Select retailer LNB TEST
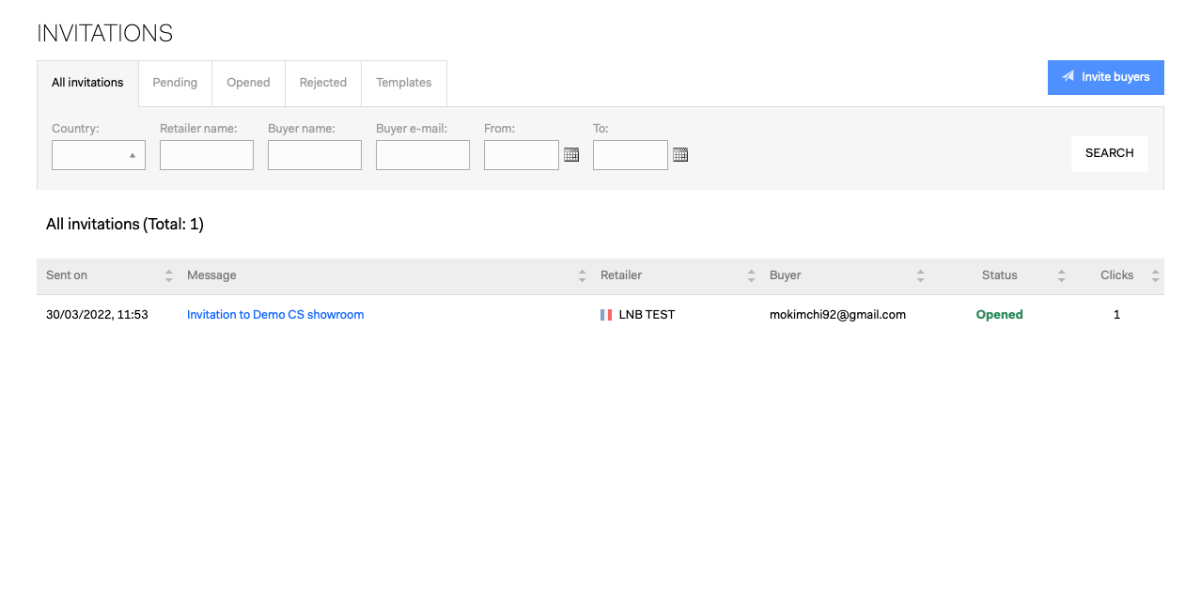 coord(646,315)
